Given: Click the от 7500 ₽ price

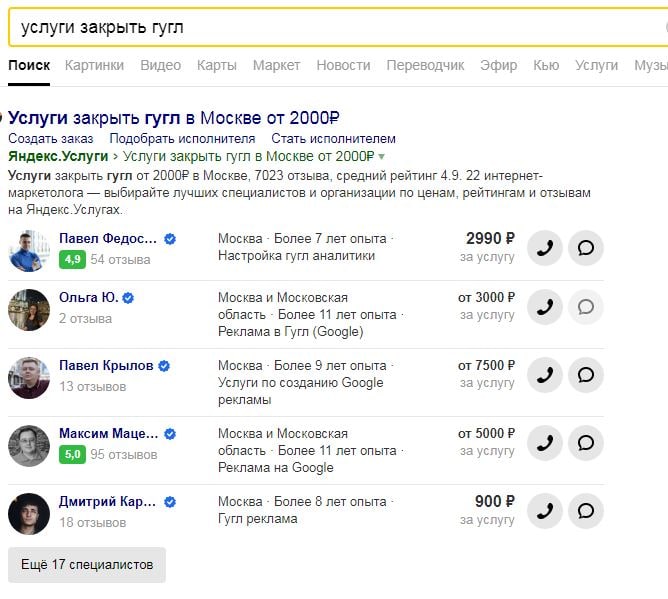Looking at the screenshot, I should [x=487, y=366].
